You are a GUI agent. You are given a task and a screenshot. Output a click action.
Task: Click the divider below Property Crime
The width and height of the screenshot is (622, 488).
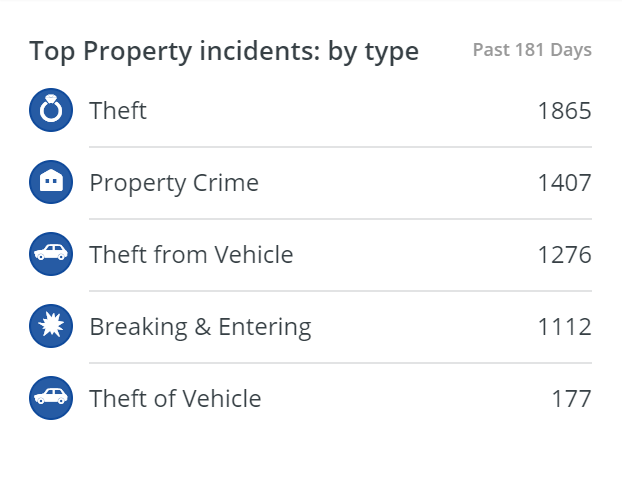point(340,219)
